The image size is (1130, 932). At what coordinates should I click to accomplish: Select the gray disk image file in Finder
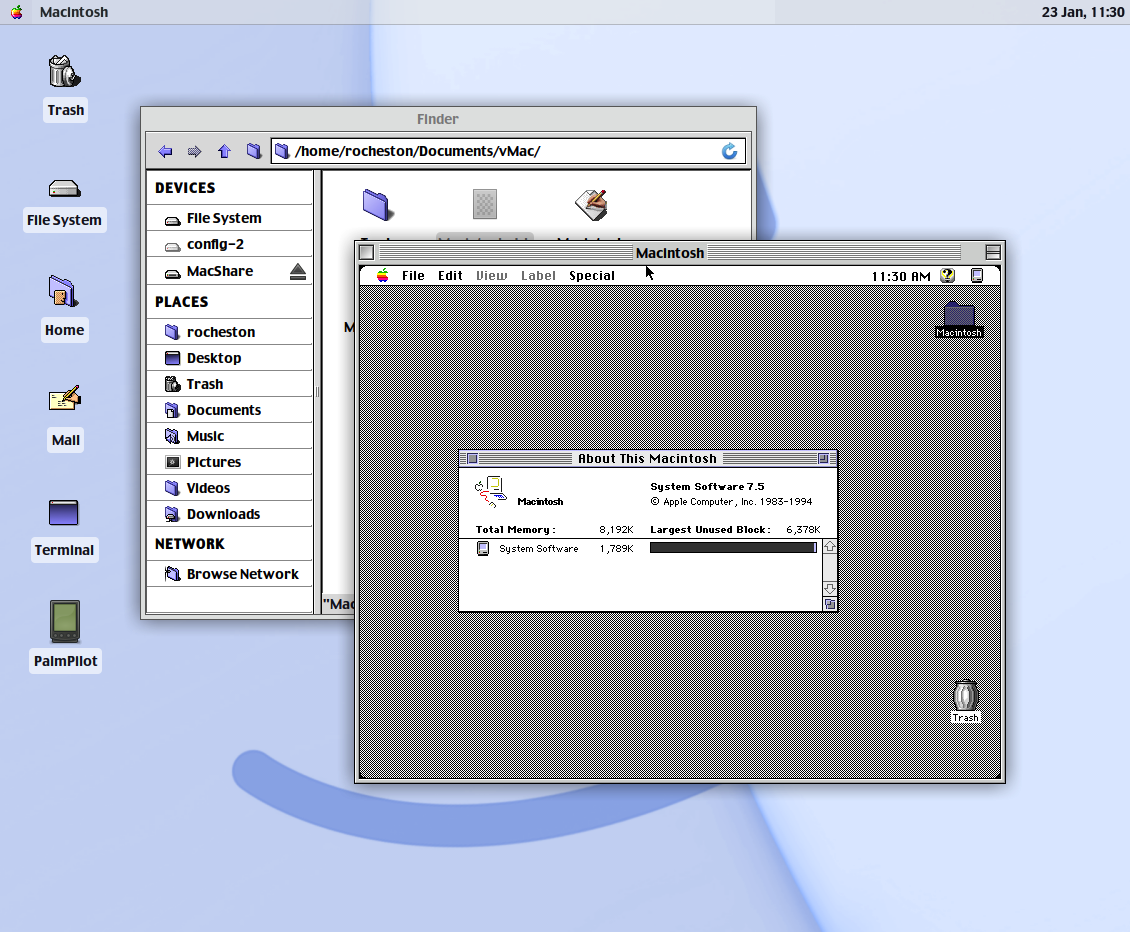point(485,204)
